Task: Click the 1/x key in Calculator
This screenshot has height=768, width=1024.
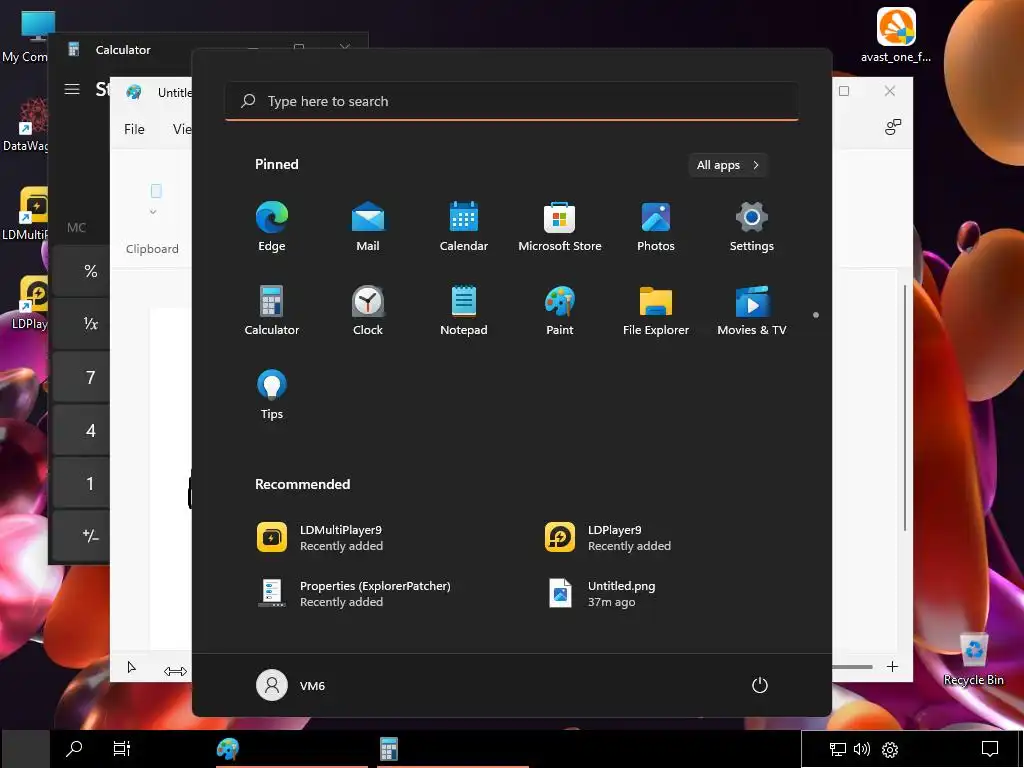Action: click(81, 324)
